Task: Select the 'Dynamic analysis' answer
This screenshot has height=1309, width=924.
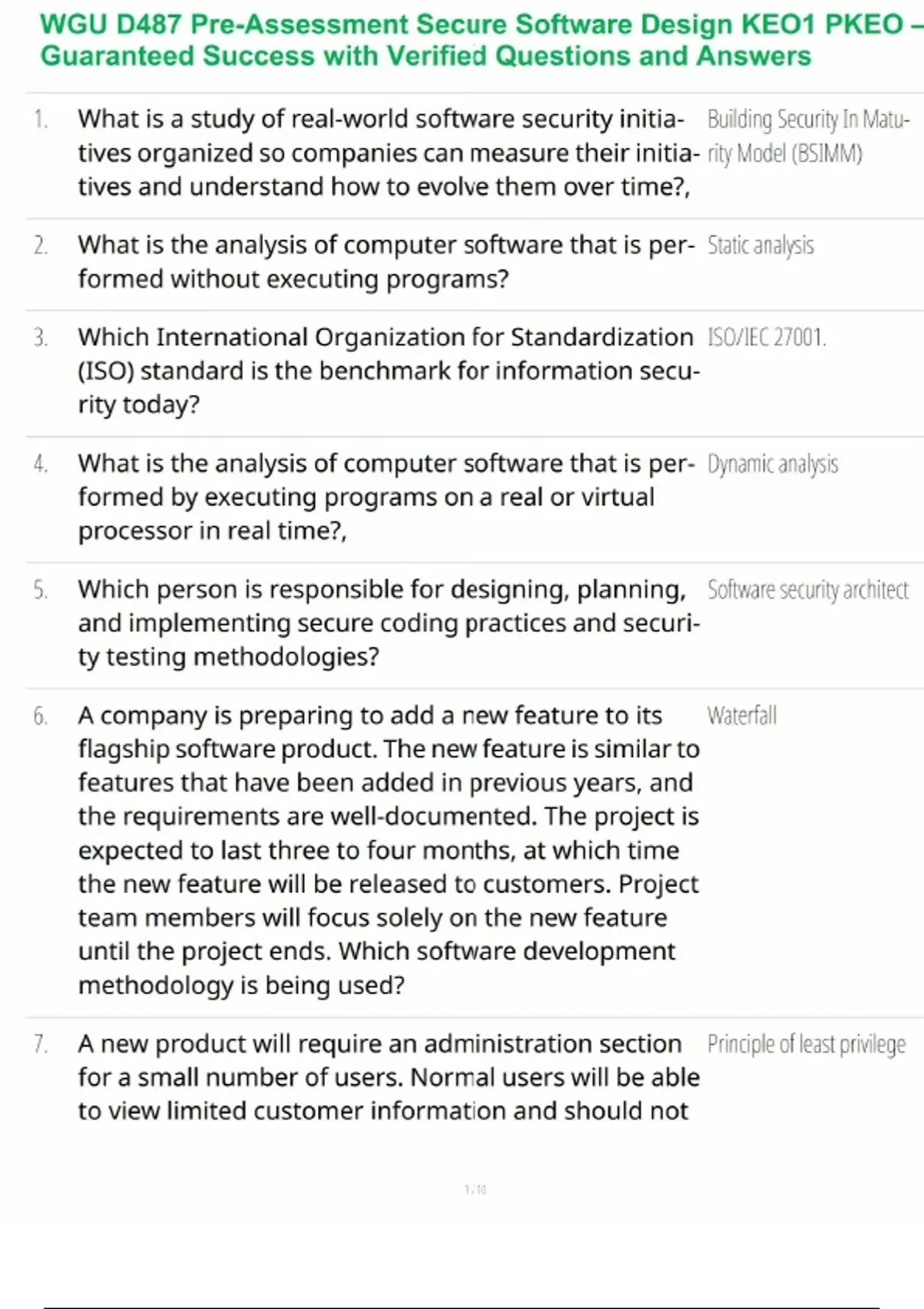Action: 772,464
